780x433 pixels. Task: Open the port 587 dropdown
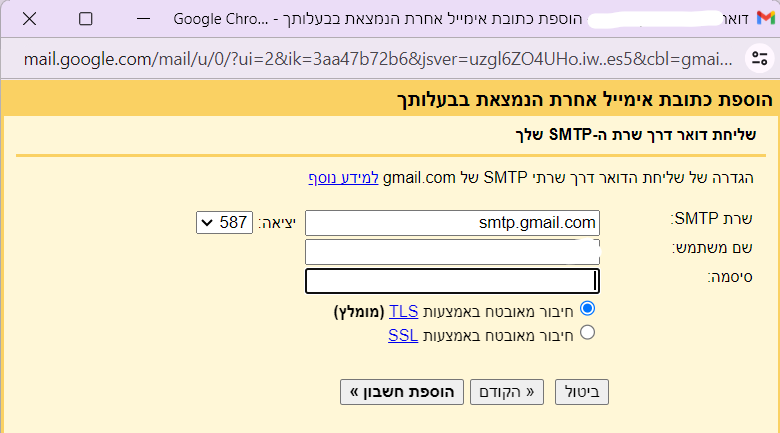pos(224,222)
